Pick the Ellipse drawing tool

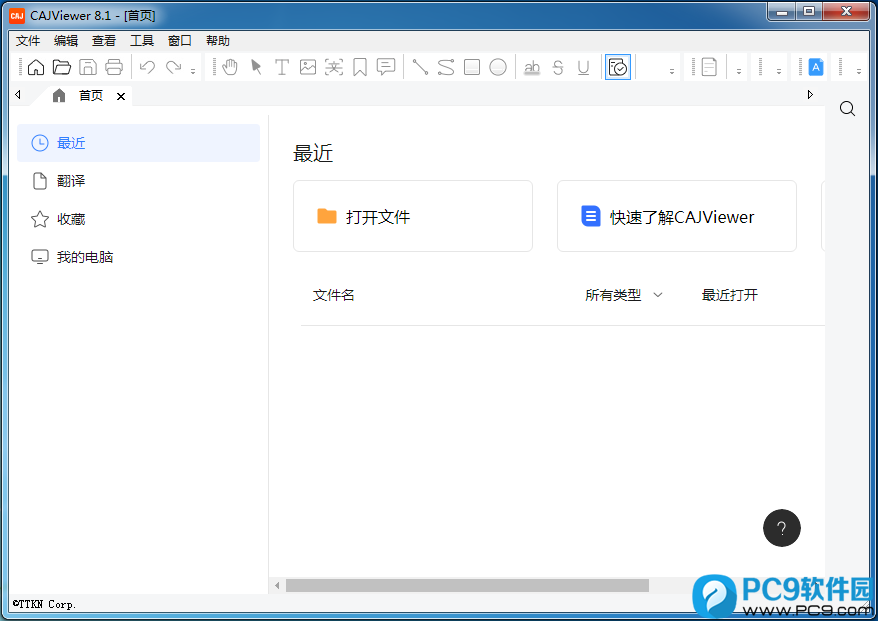point(498,67)
